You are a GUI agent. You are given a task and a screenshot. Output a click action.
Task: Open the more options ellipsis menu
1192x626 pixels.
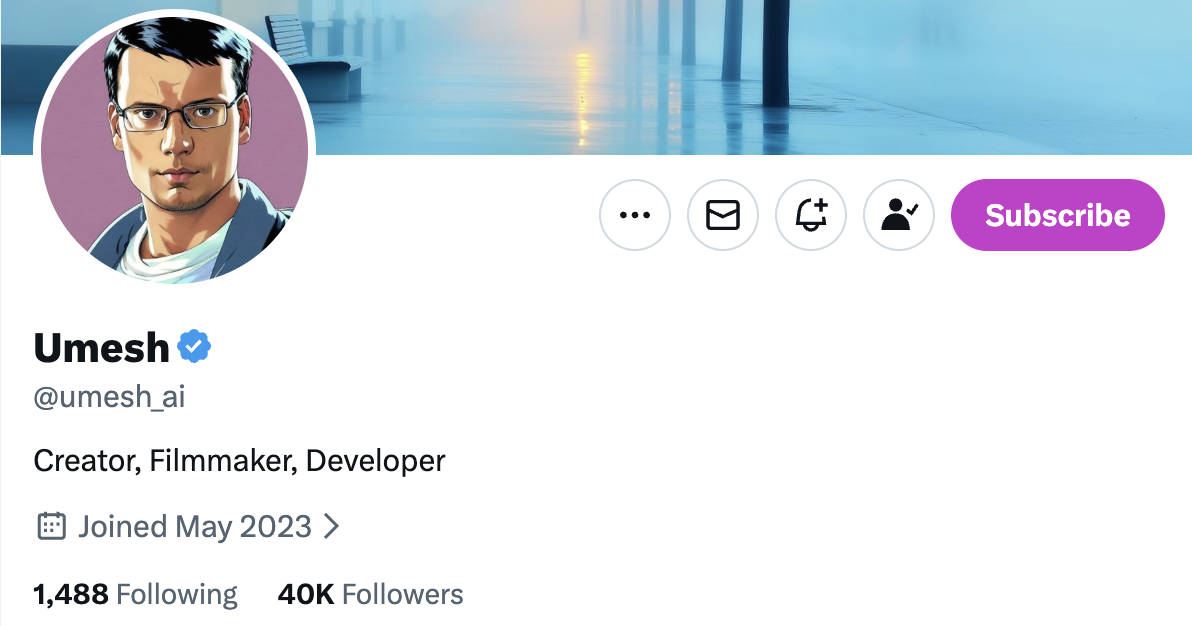pos(635,215)
